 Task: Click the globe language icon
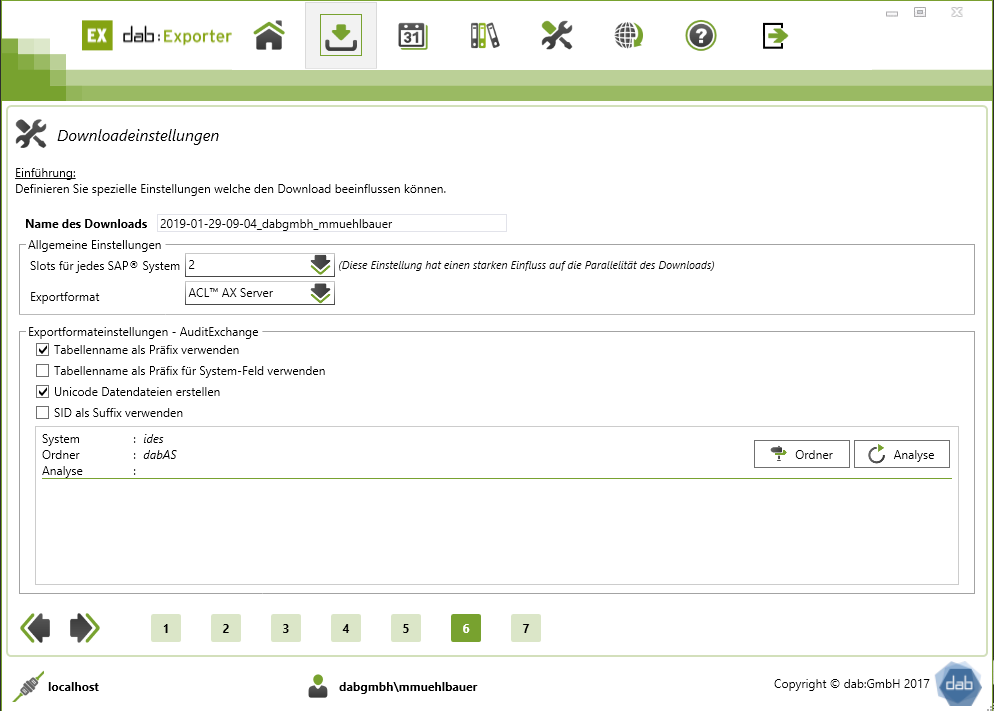(x=629, y=35)
